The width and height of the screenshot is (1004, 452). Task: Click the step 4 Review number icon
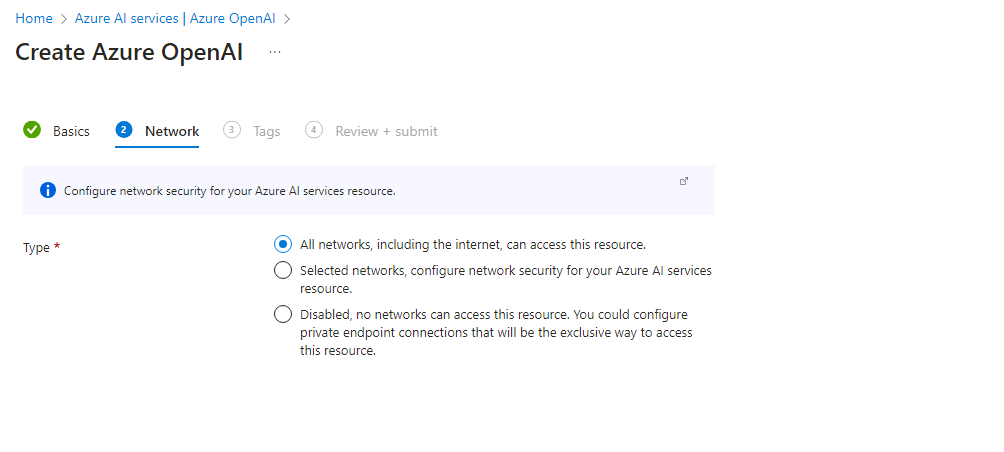pos(314,130)
